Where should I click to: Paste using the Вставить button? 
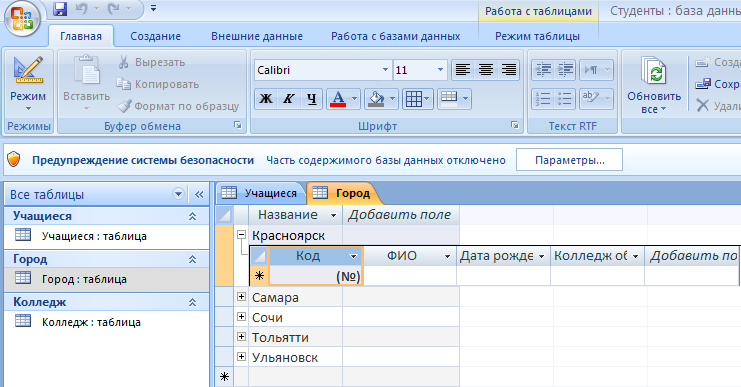pyautogui.click(x=86, y=83)
